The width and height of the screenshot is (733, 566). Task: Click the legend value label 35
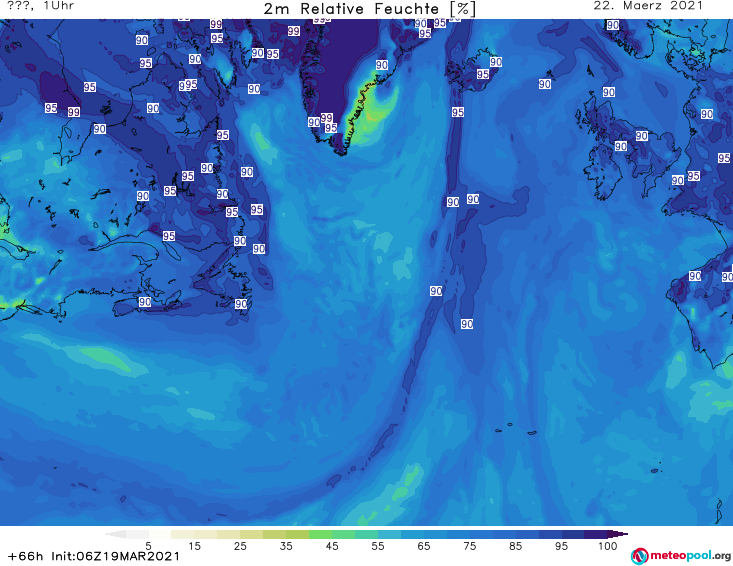tap(286, 546)
